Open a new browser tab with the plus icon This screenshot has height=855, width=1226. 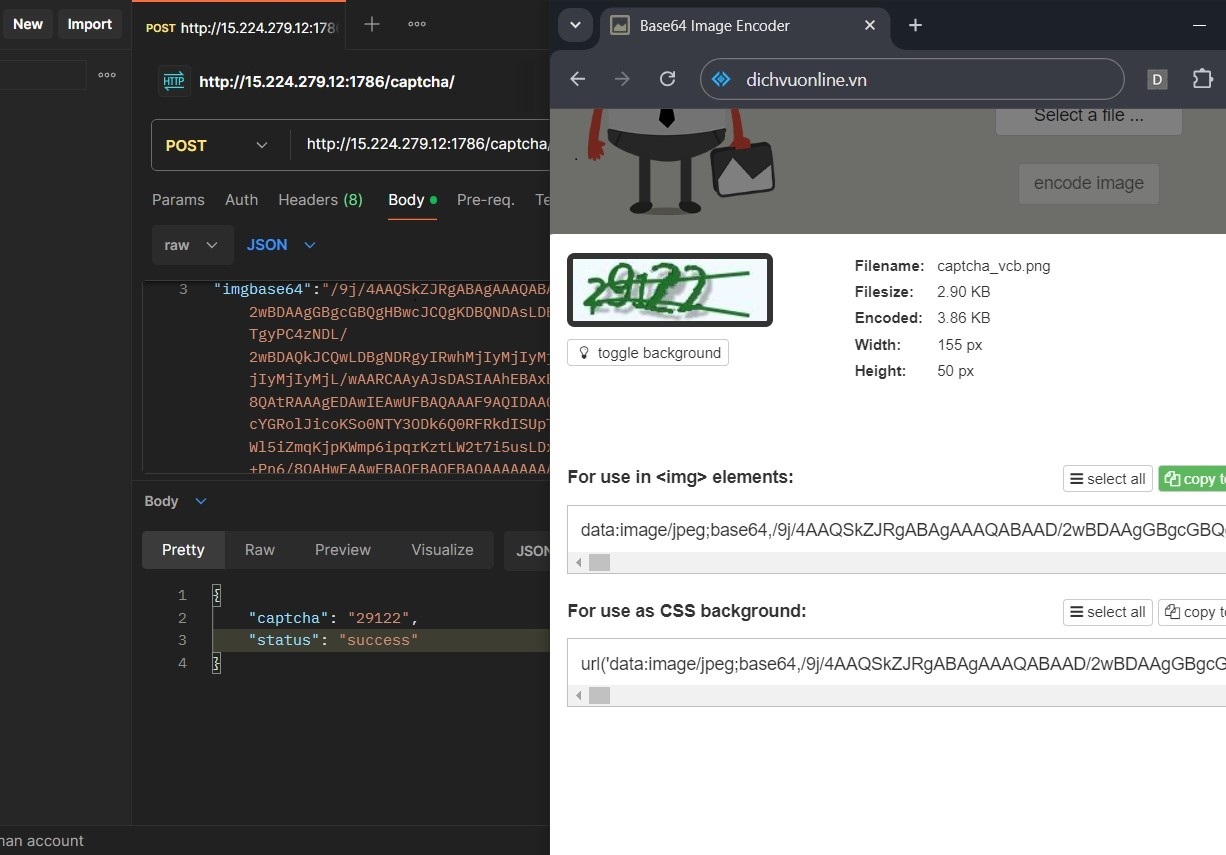[915, 26]
